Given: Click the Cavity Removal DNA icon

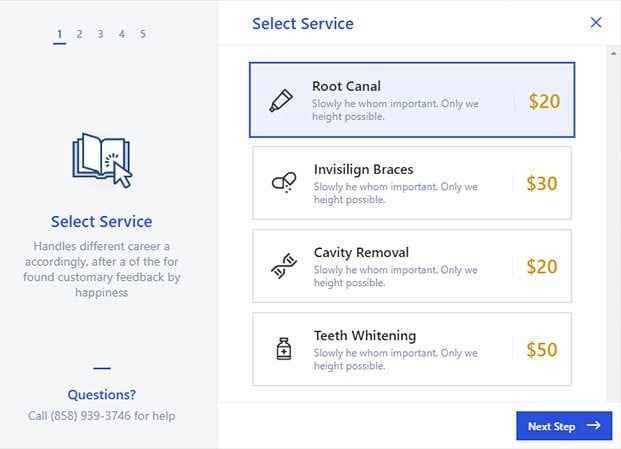Looking at the screenshot, I should pos(283,266).
